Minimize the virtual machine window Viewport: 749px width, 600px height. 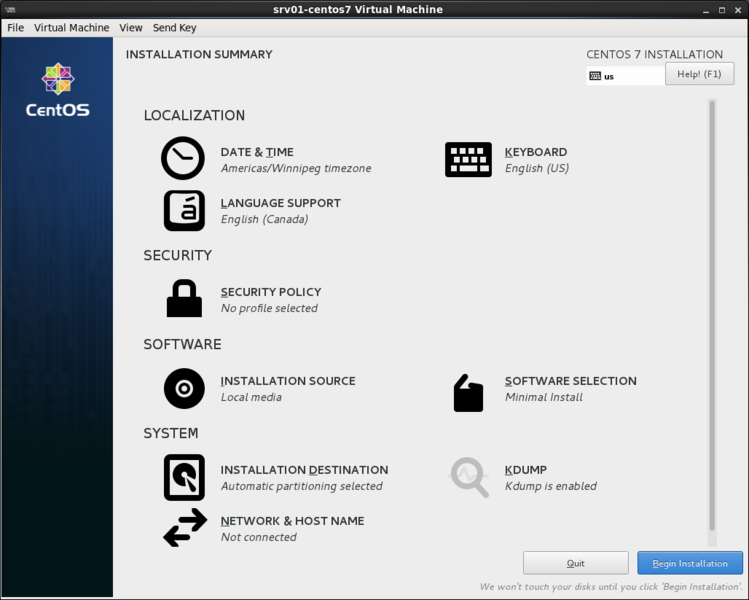(706, 10)
